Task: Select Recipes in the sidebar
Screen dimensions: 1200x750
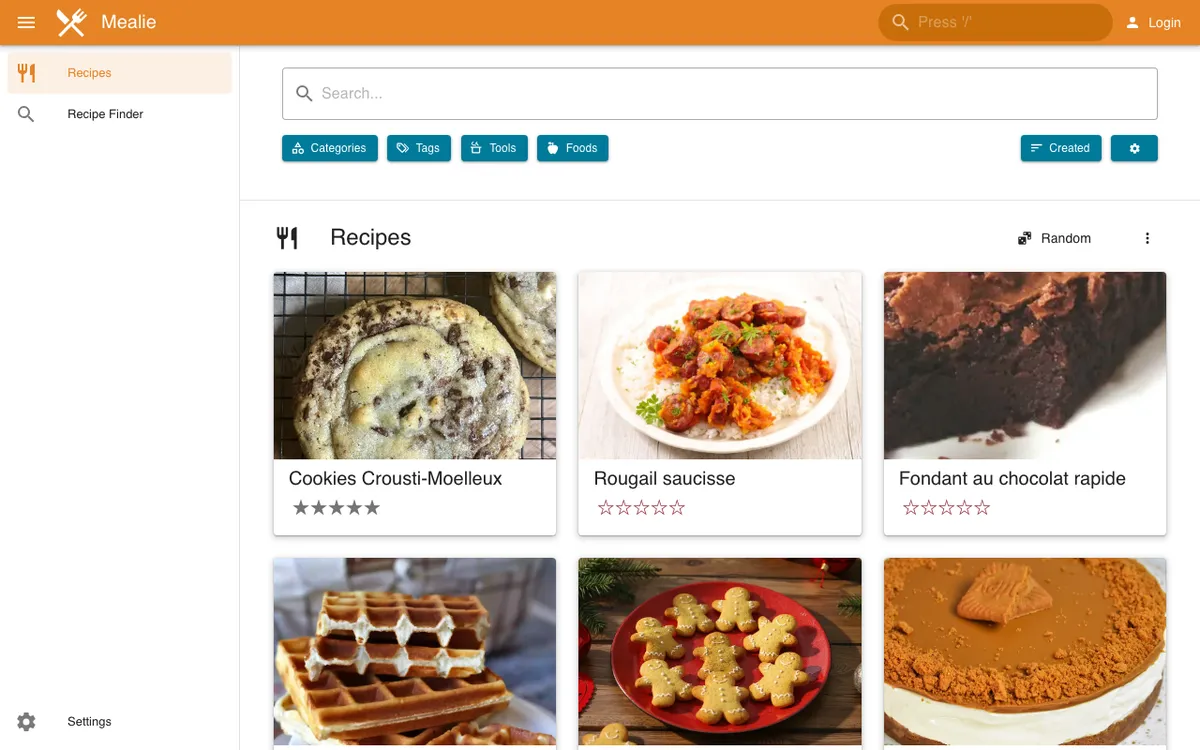Action: (120, 73)
